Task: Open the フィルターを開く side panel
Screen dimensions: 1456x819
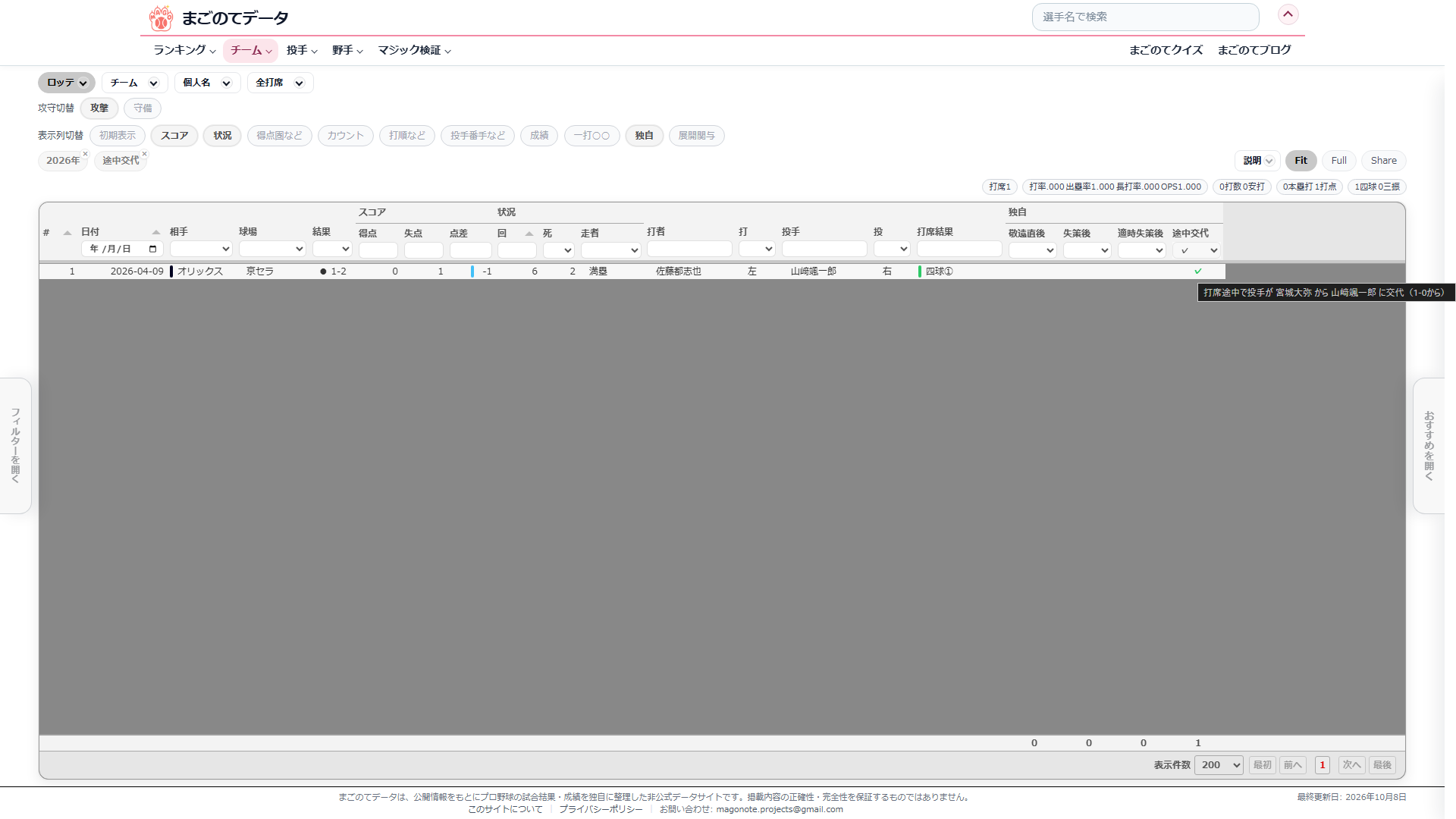Action: [x=15, y=446]
